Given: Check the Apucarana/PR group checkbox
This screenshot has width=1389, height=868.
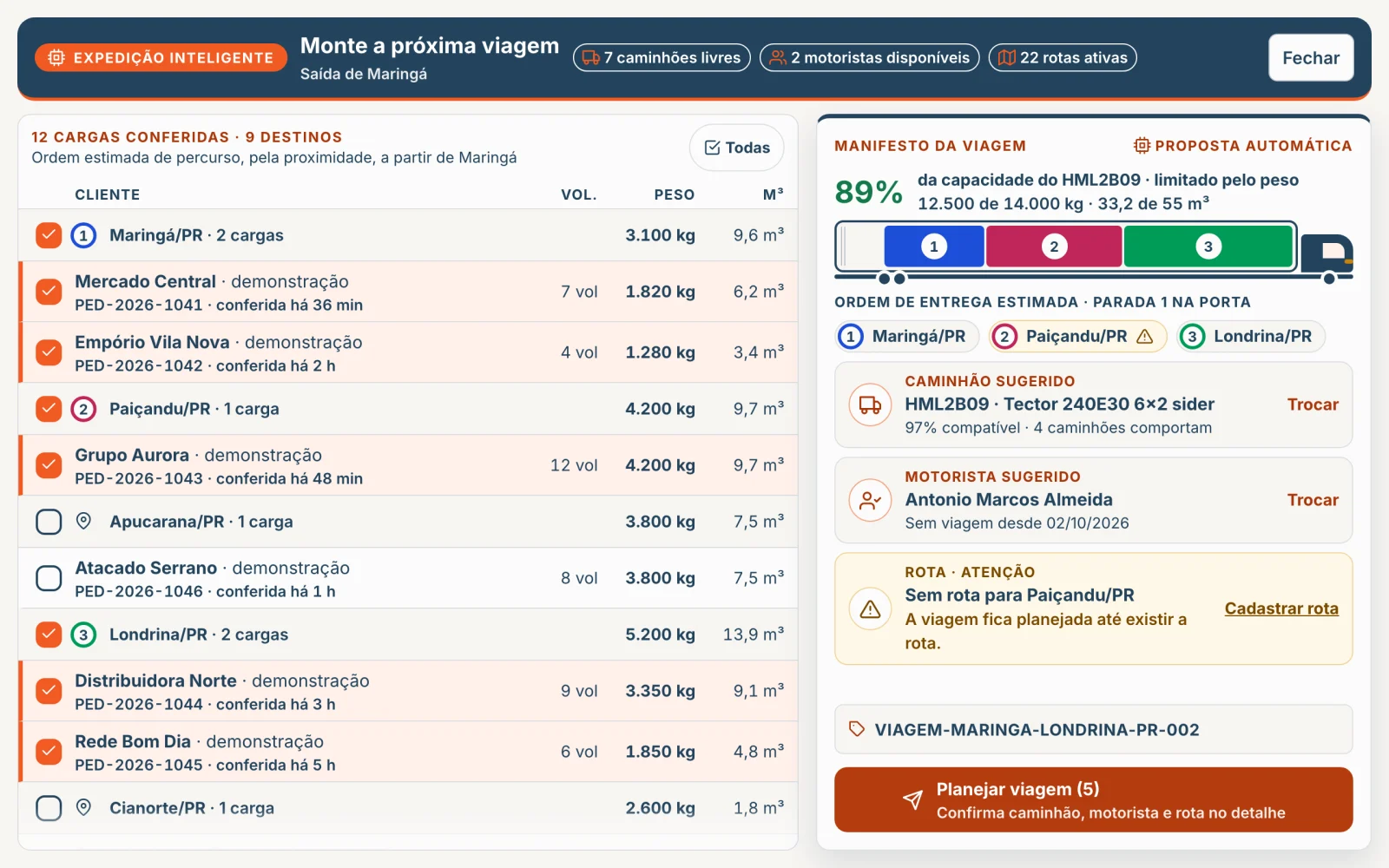Looking at the screenshot, I should click(x=49, y=522).
